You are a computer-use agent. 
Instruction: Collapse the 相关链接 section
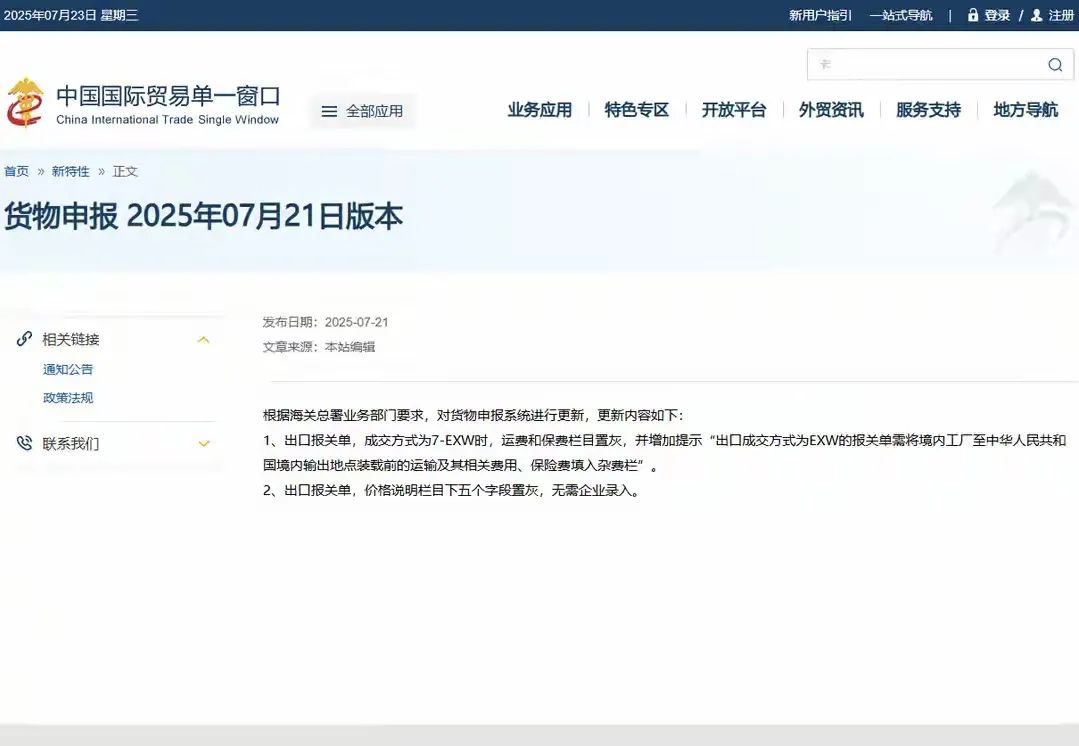point(204,338)
